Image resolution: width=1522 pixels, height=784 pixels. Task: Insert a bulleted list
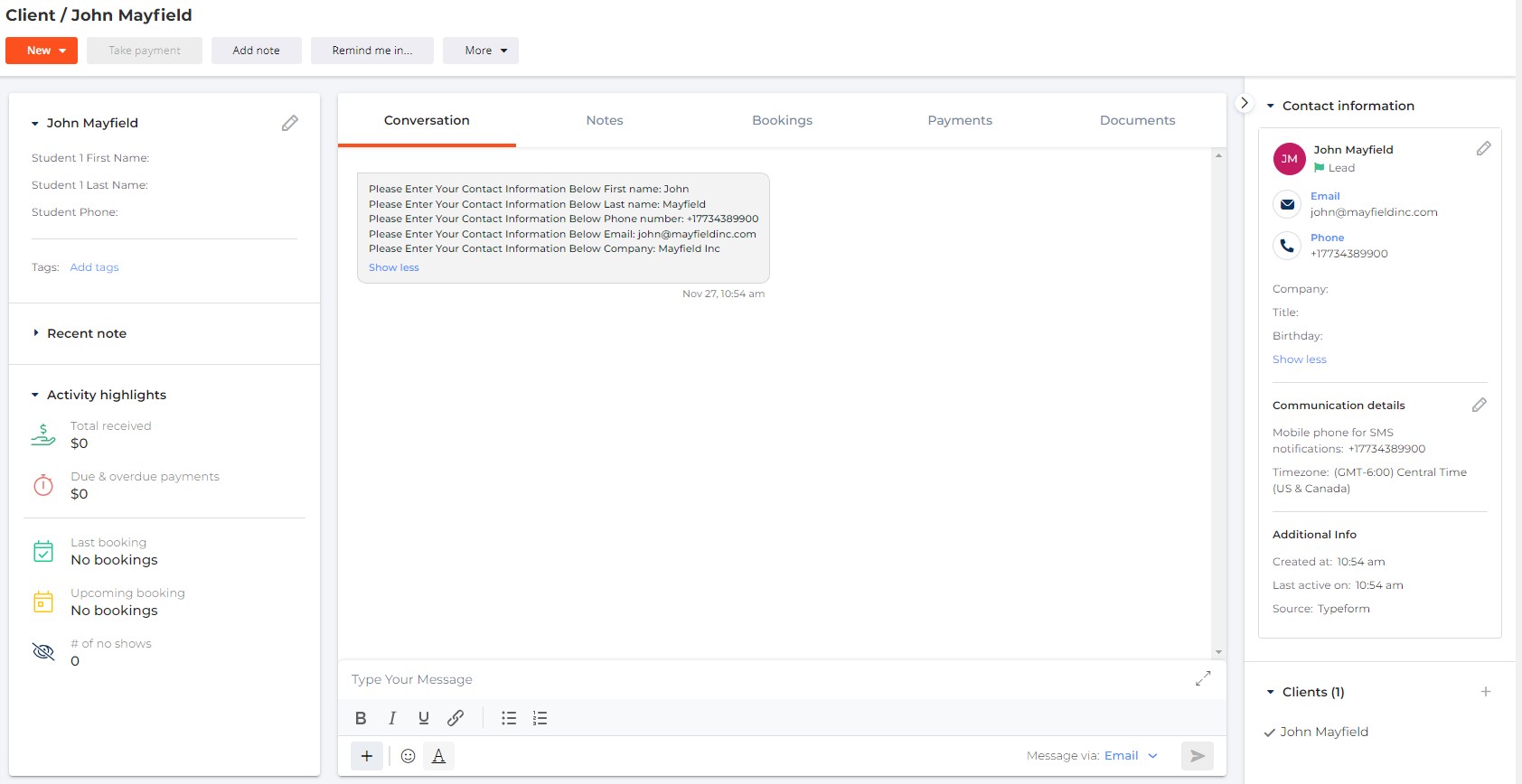pyautogui.click(x=509, y=718)
